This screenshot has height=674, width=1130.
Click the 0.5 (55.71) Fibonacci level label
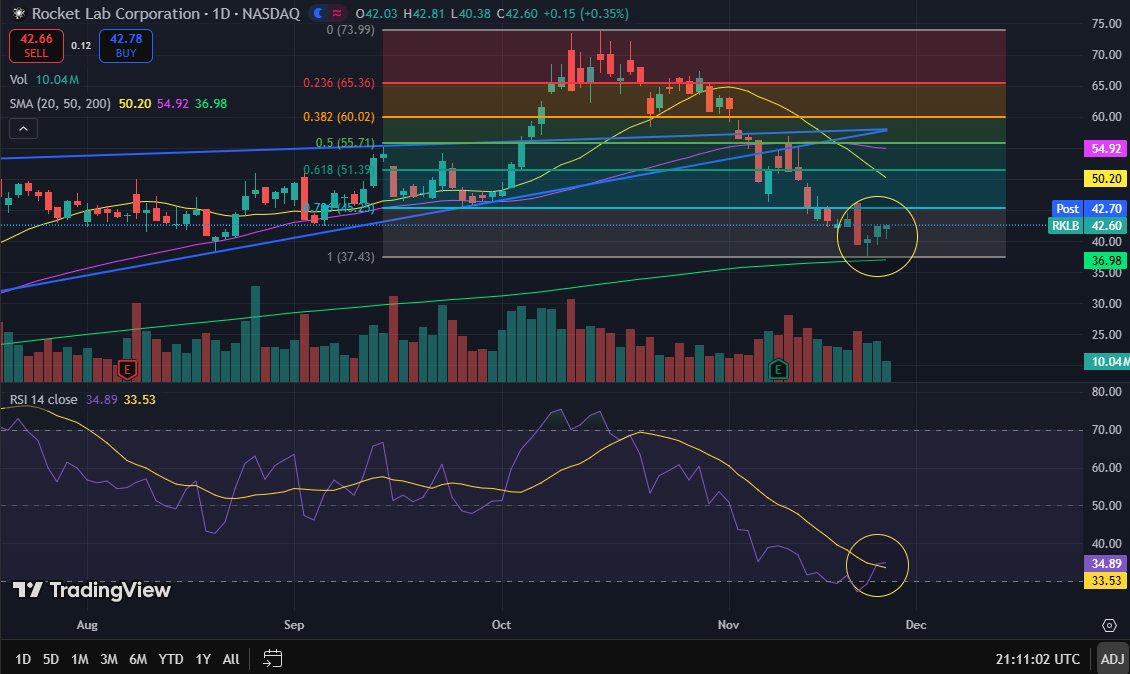344,143
